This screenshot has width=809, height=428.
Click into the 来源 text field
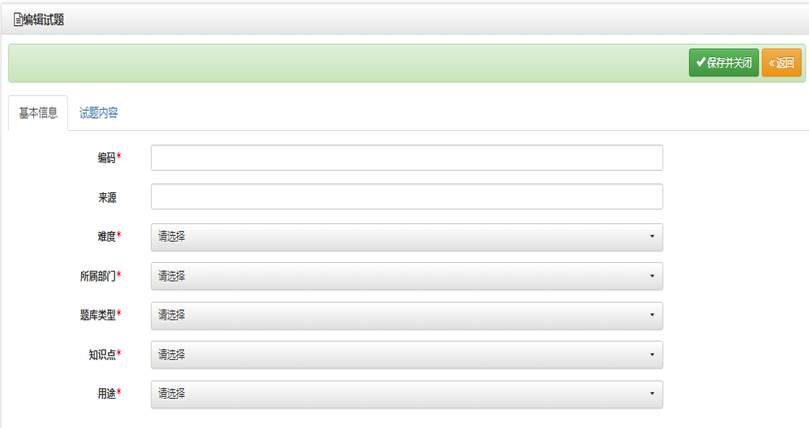point(406,197)
